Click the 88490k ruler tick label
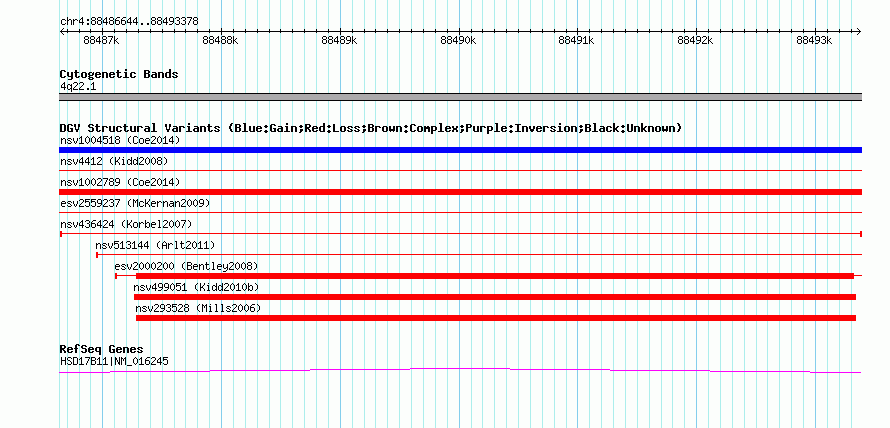 pyautogui.click(x=458, y=40)
